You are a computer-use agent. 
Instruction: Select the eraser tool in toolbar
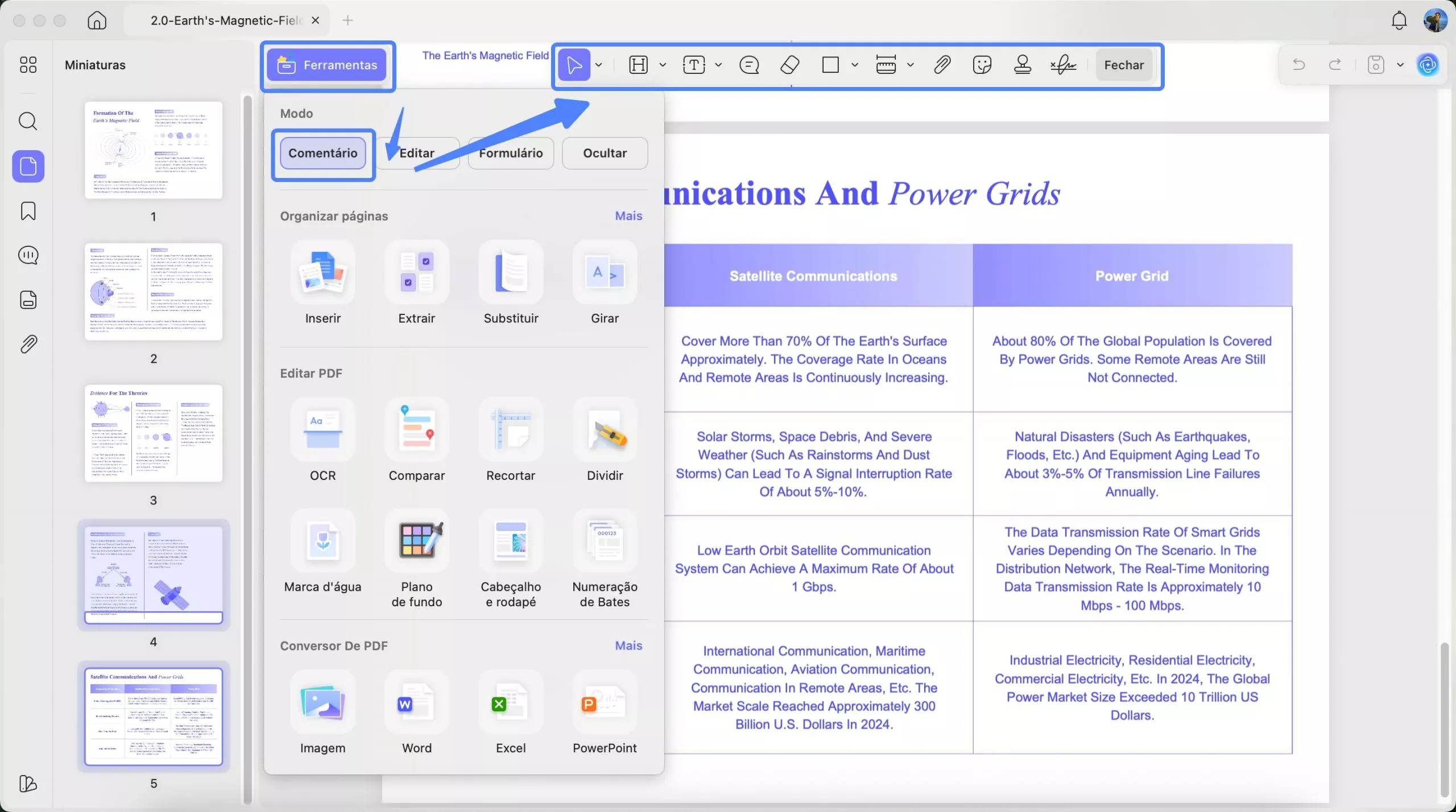click(x=789, y=65)
